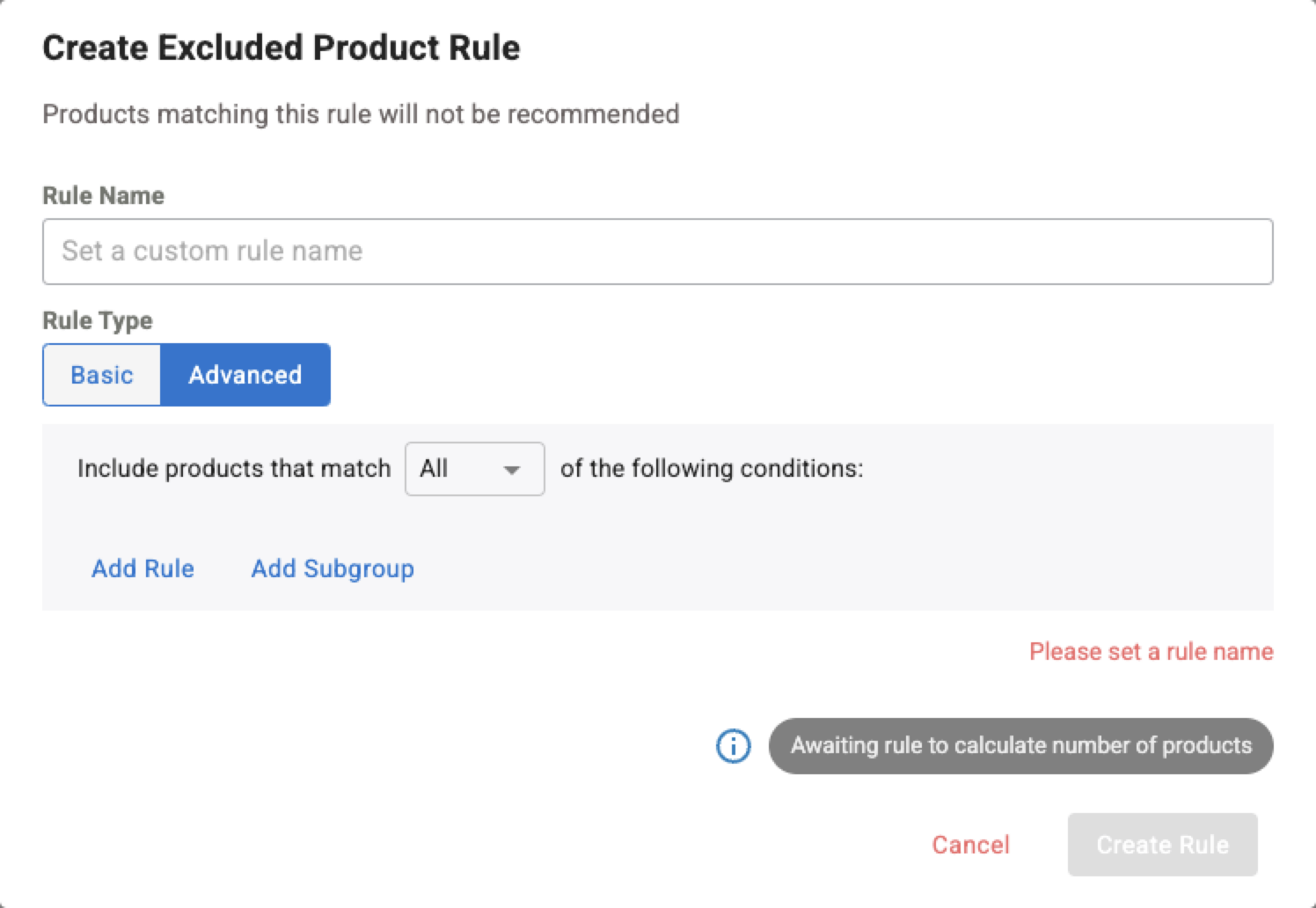Click the Awaiting rule to calculate products pill
The height and width of the screenshot is (908, 1316).
coord(1020,746)
